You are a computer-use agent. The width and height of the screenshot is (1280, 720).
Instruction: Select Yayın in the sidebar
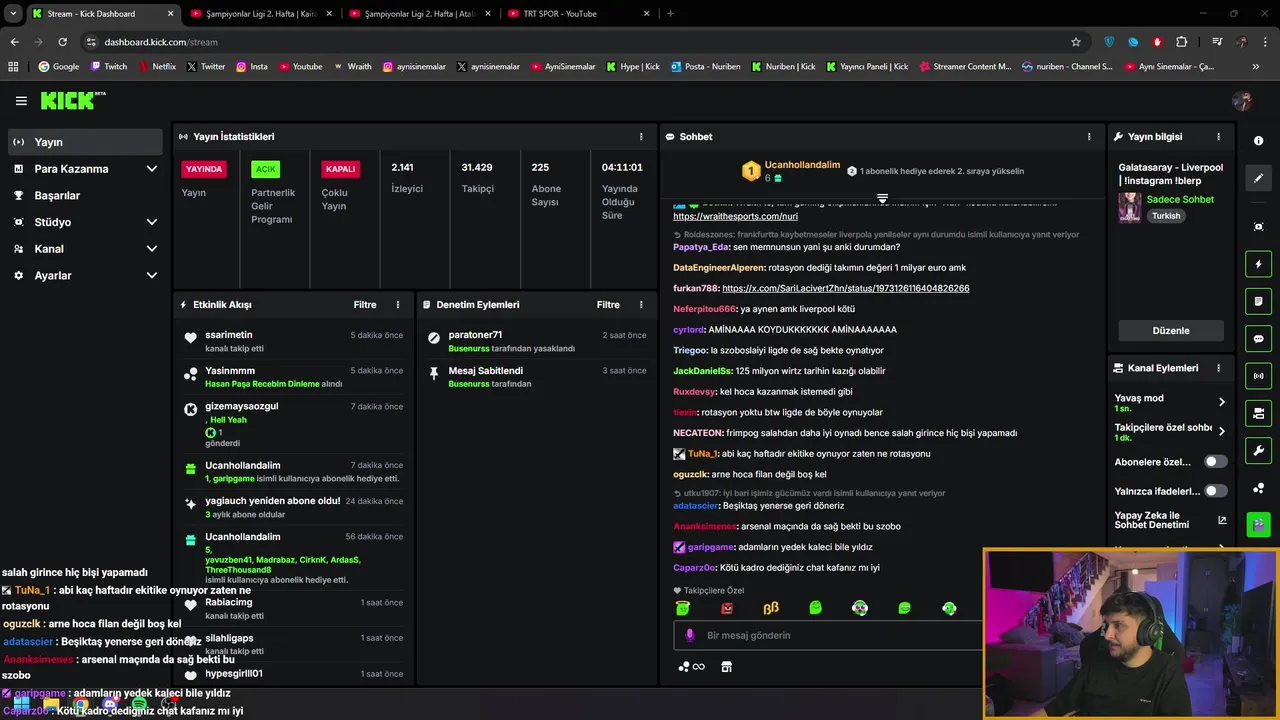coord(85,142)
